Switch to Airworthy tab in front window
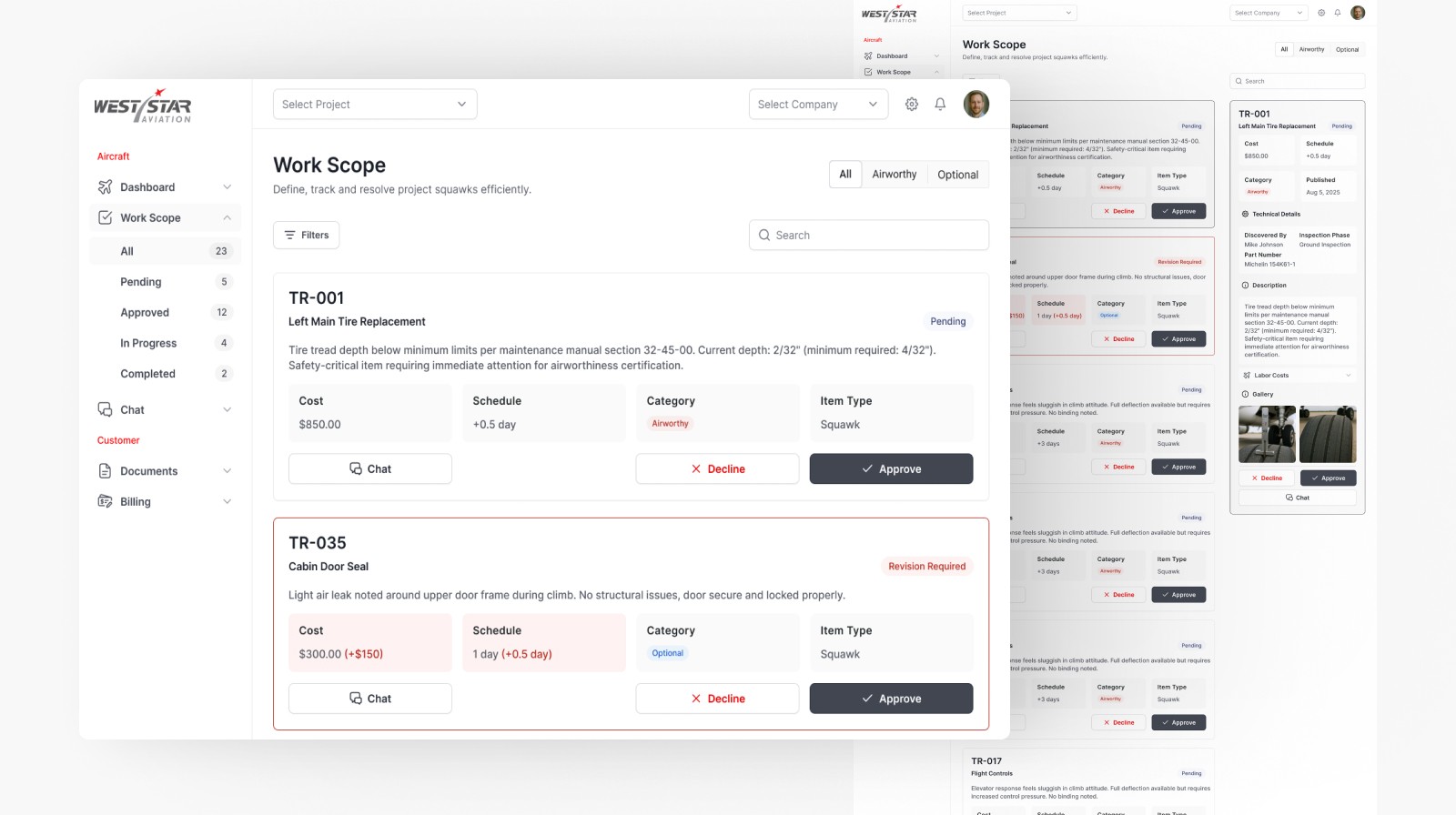The width and height of the screenshot is (1456, 815). point(895,175)
